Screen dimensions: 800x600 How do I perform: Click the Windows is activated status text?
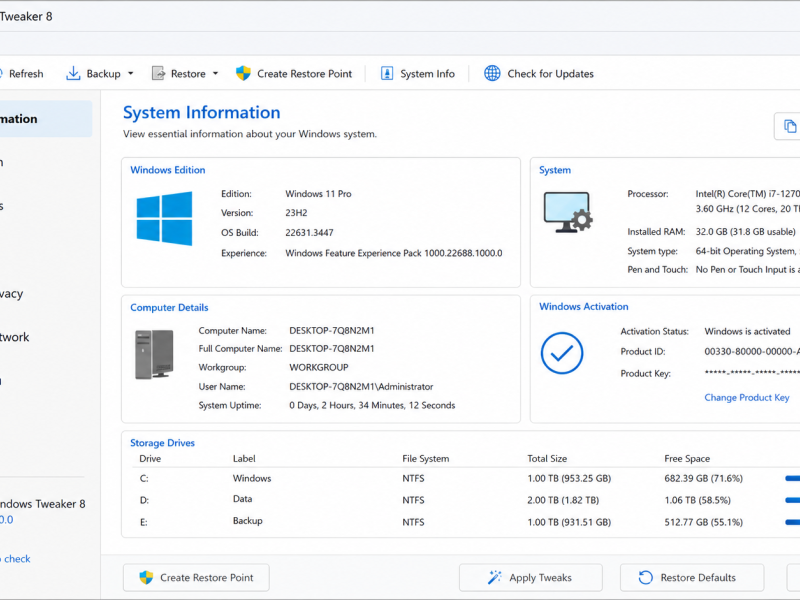pos(747,332)
